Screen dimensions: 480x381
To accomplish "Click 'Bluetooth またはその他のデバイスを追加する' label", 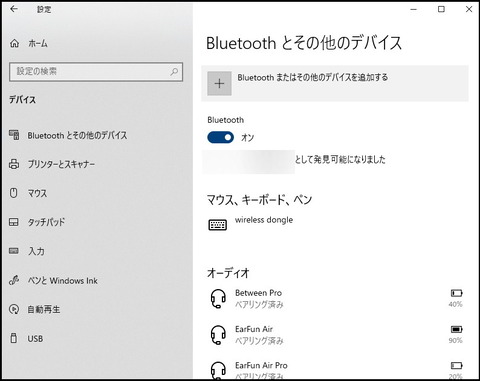I will (313, 78).
